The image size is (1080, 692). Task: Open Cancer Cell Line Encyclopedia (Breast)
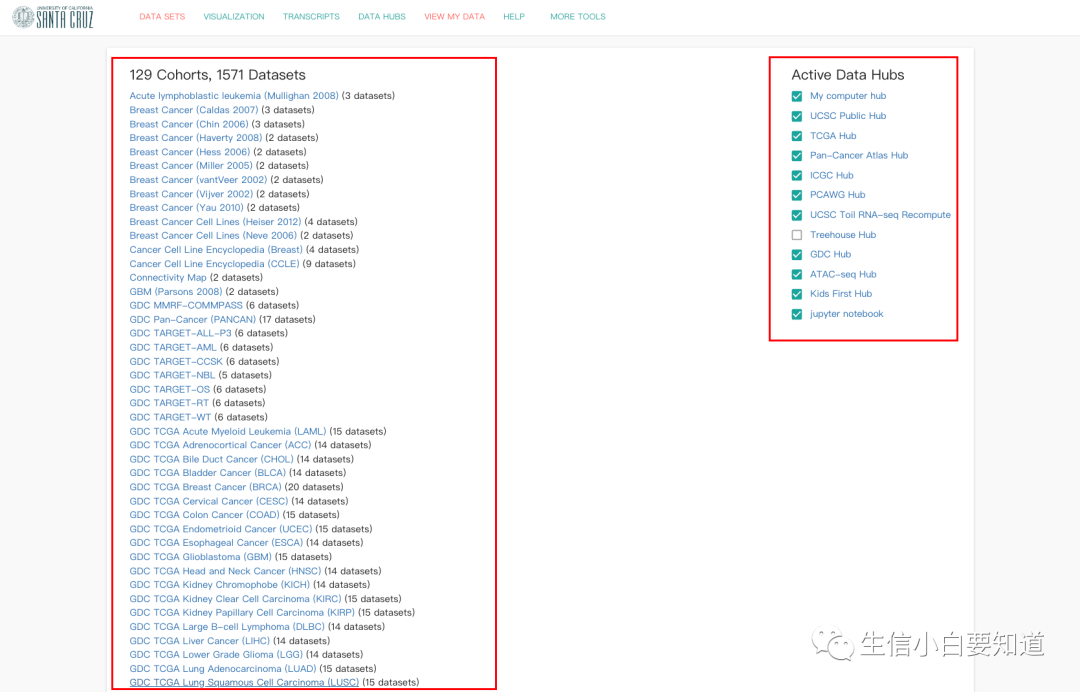point(216,249)
